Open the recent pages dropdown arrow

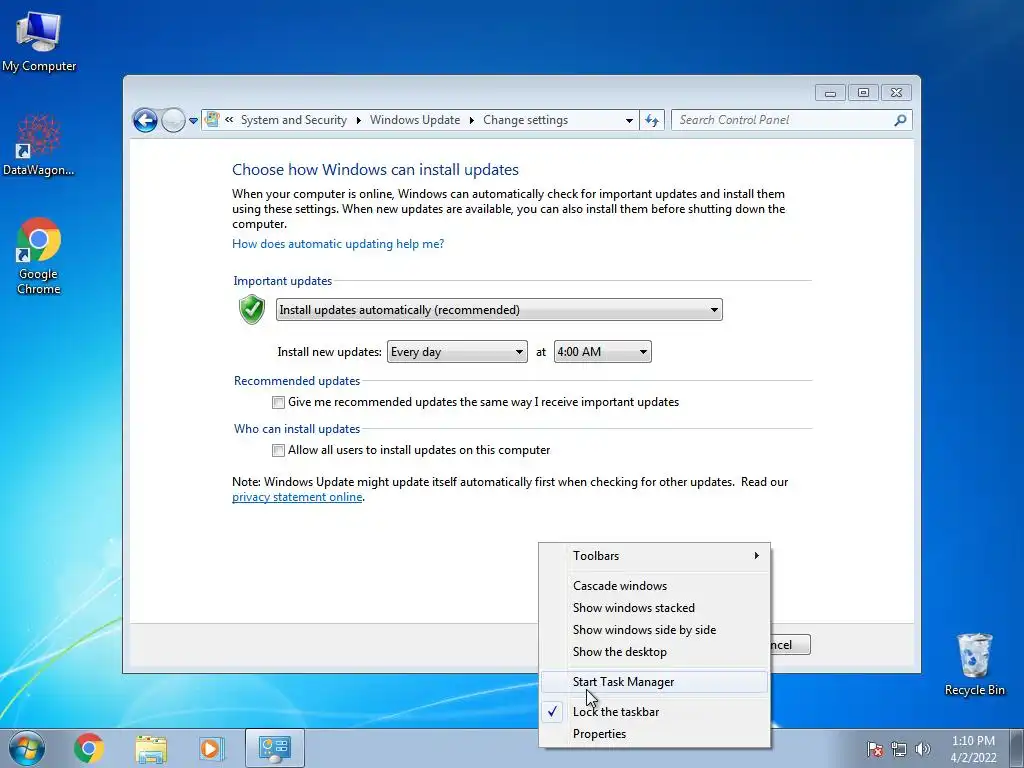pos(193,121)
